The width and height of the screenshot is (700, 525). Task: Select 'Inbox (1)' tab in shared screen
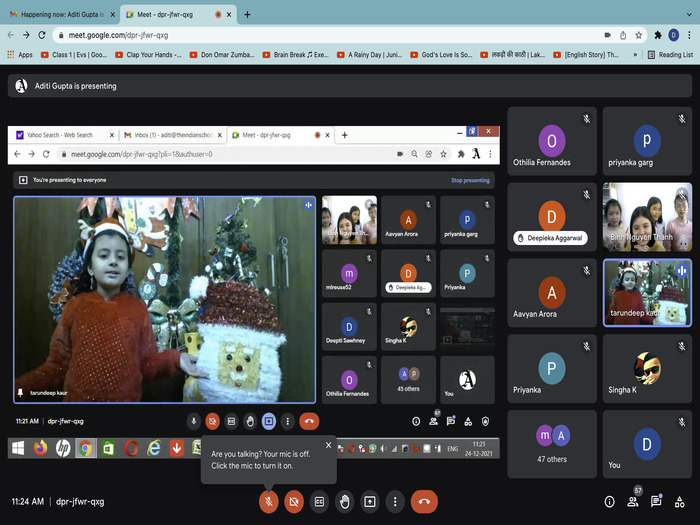(x=172, y=135)
